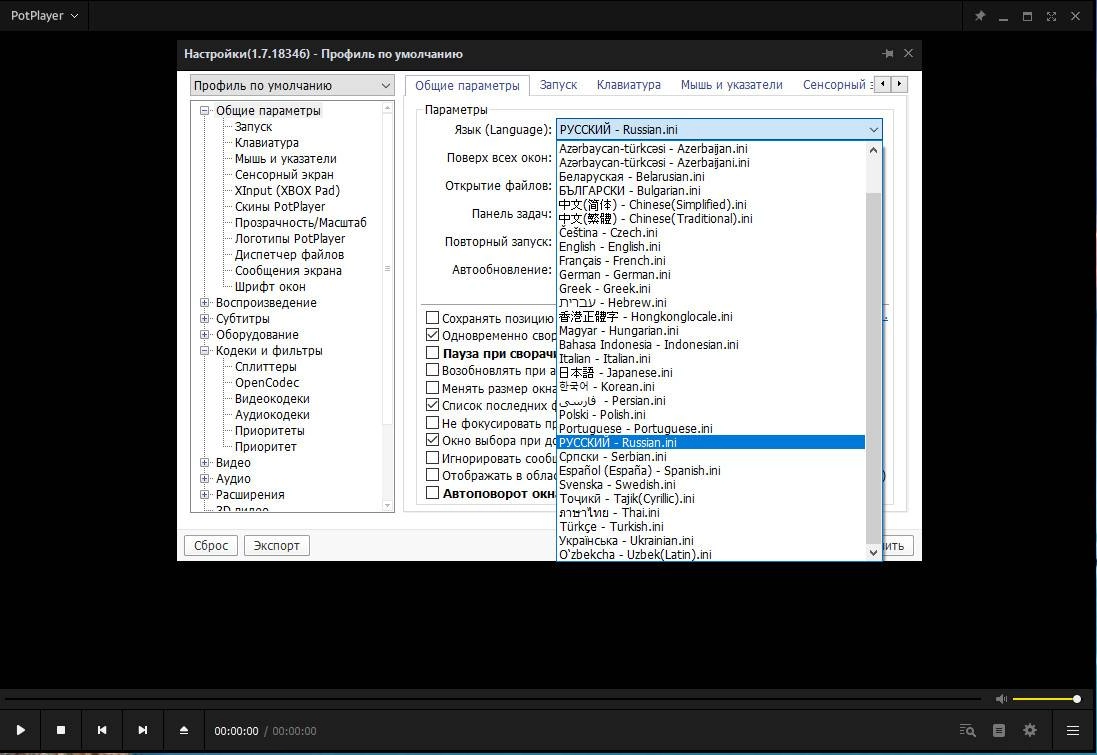Click the Play button in player
The width and height of the screenshot is (1097, 755).
(20, 730)
